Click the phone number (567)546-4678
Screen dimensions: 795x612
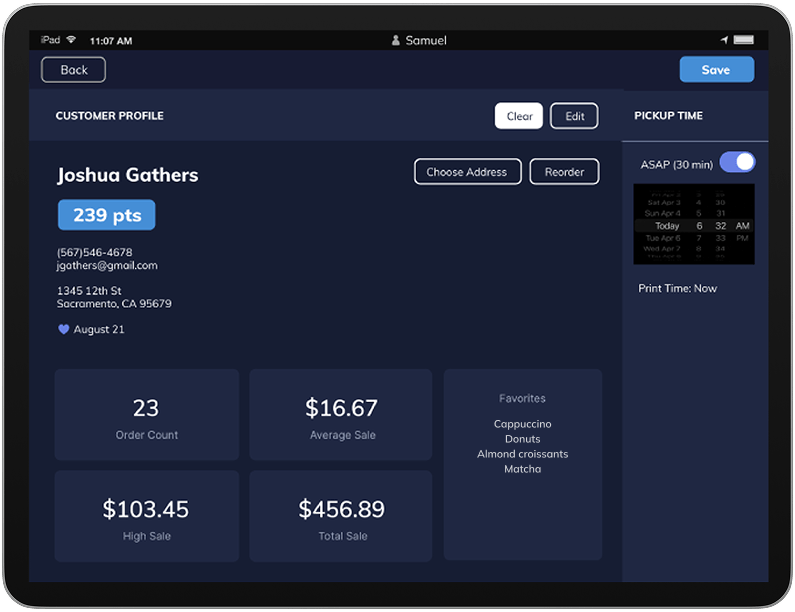tap(94, 252)
